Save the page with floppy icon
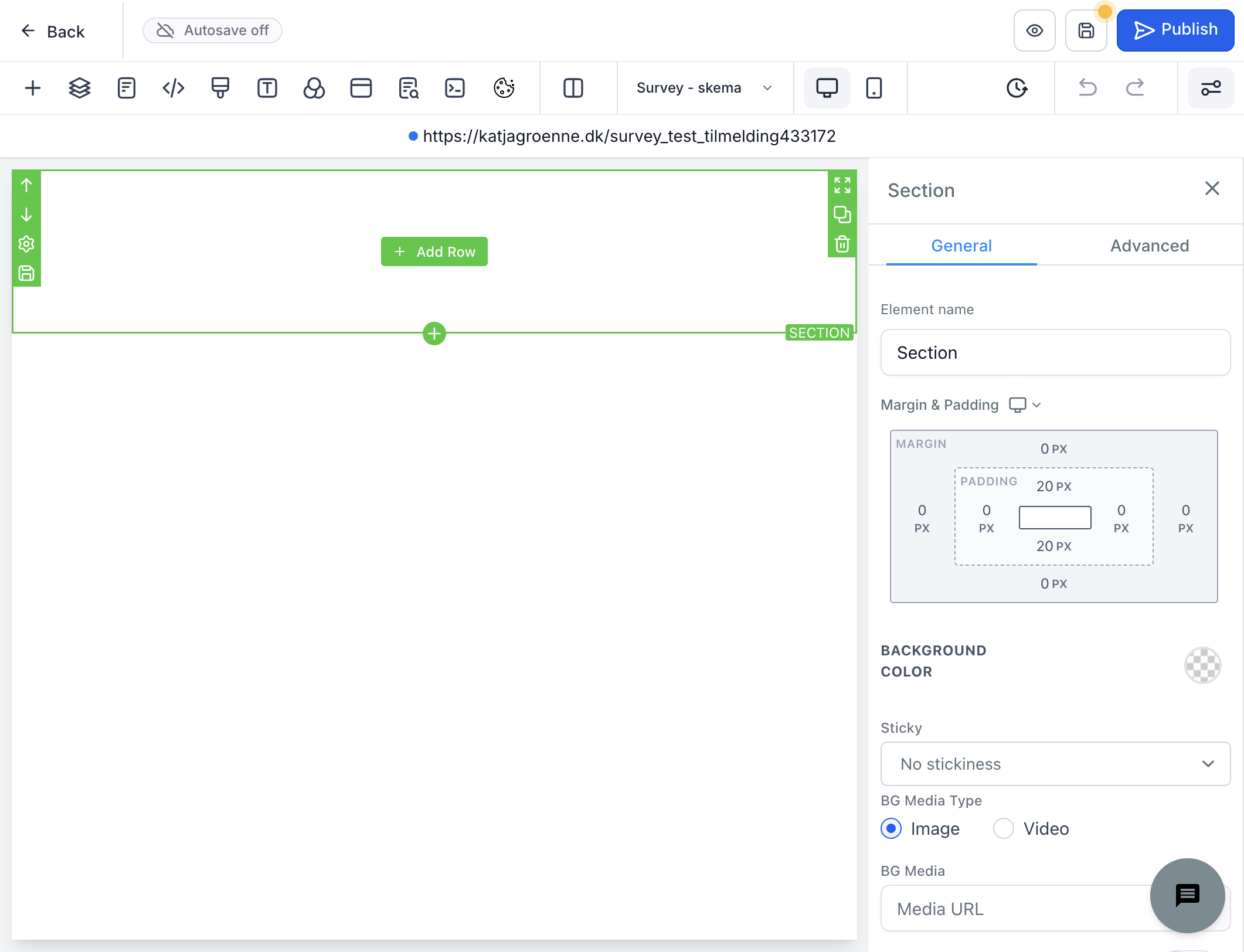 pyautogui.click(x=1086, y=30)
